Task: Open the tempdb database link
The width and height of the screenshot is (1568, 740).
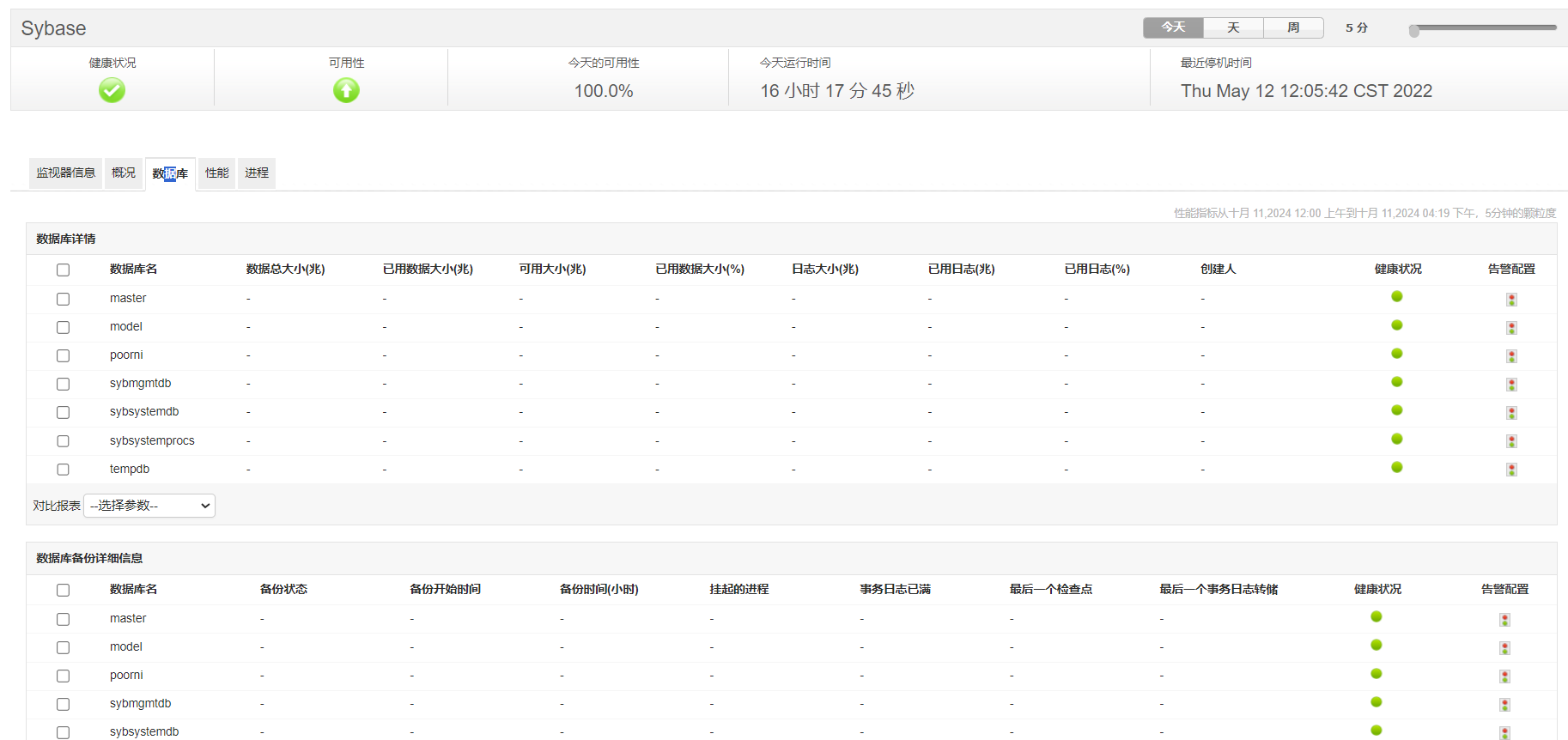Action: [130, 469]
